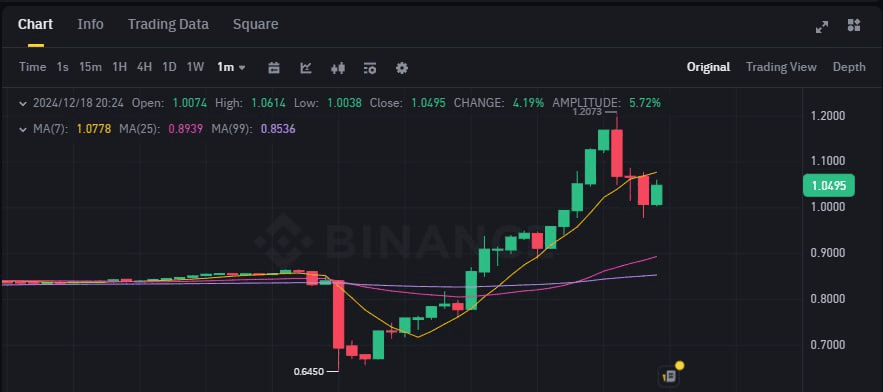Open the 1m interval dropdown
Viewport: 883px width, 392px height.
tap(231, 67)
